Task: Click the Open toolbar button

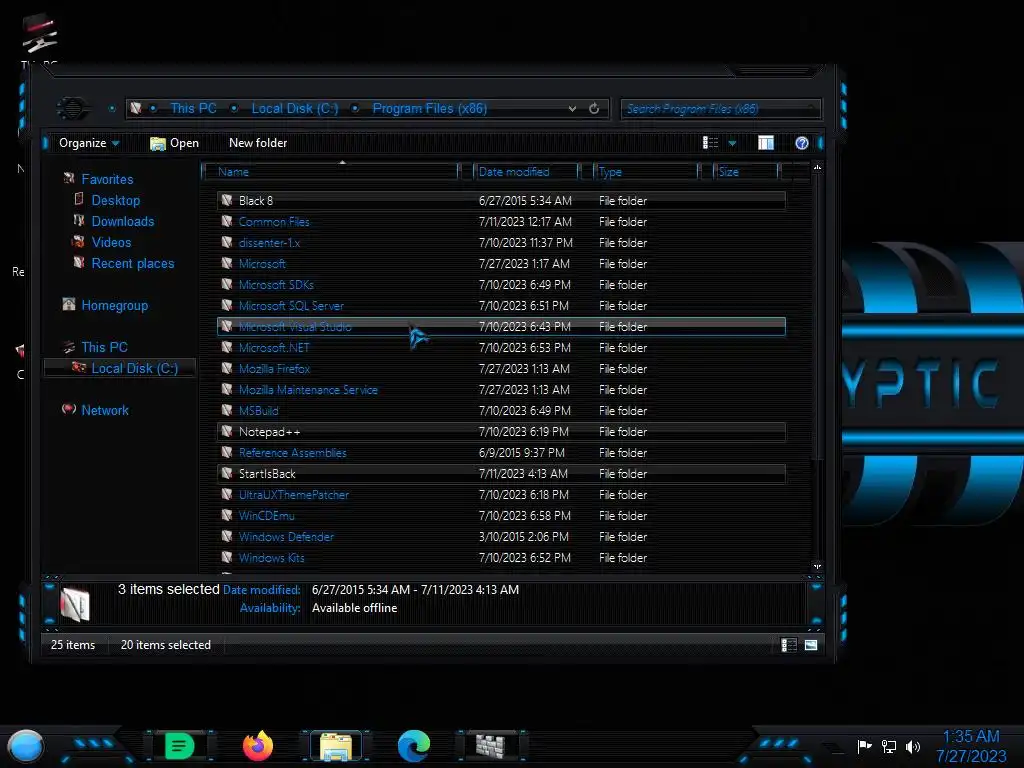Action: click(174, 143)
